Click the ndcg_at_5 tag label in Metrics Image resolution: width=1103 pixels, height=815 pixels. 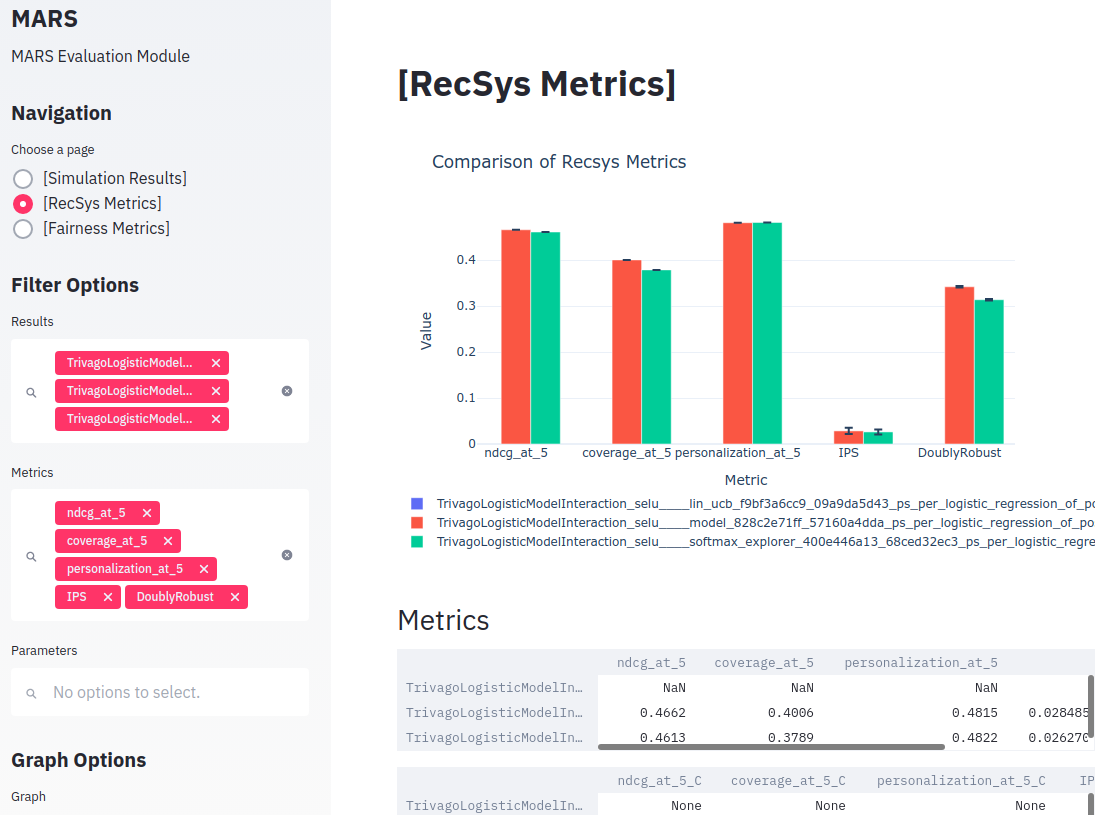point(96,513)
